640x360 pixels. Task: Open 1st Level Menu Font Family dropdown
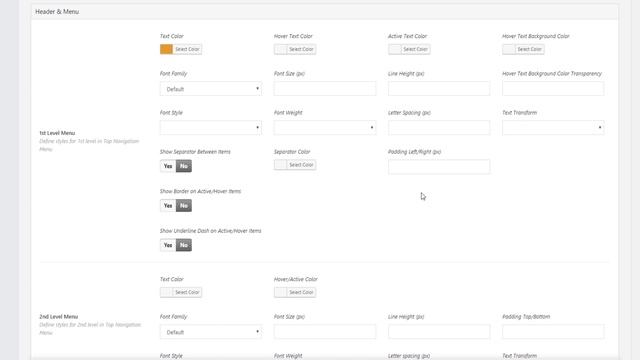211,89
